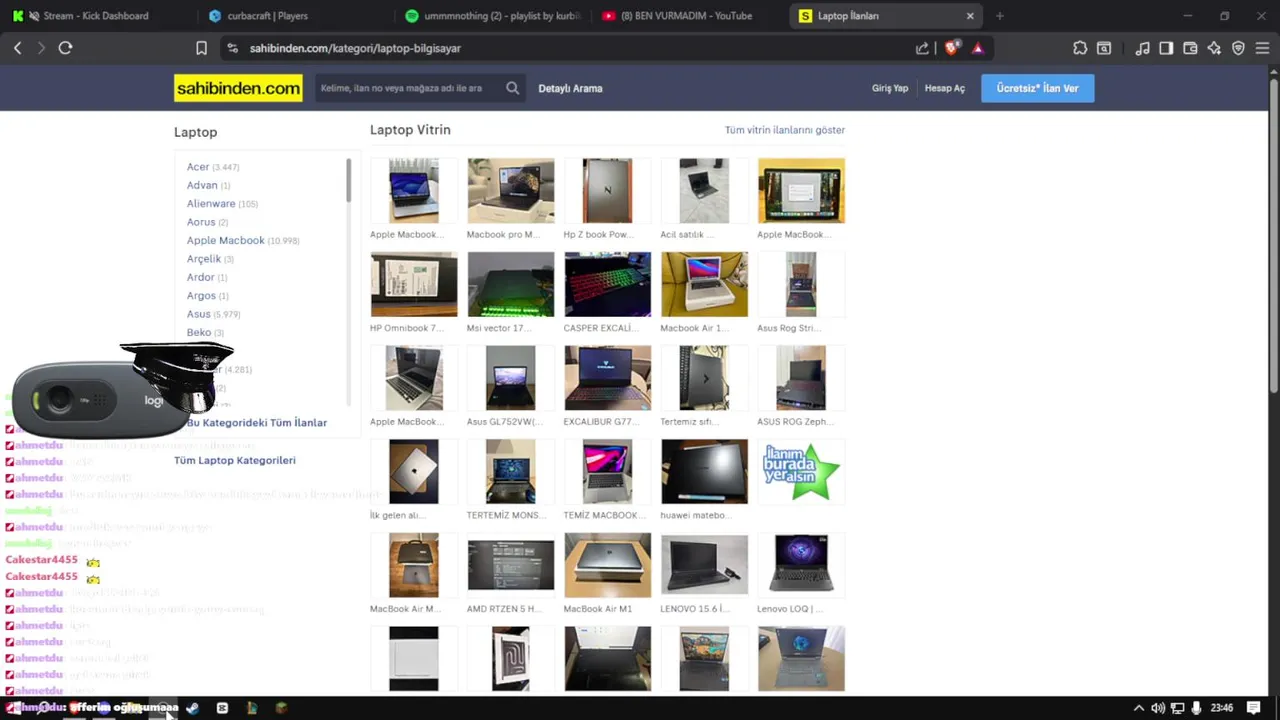Click the brand list scrollbar
The width and height of the screenshot is (1280, 720).
349,180
